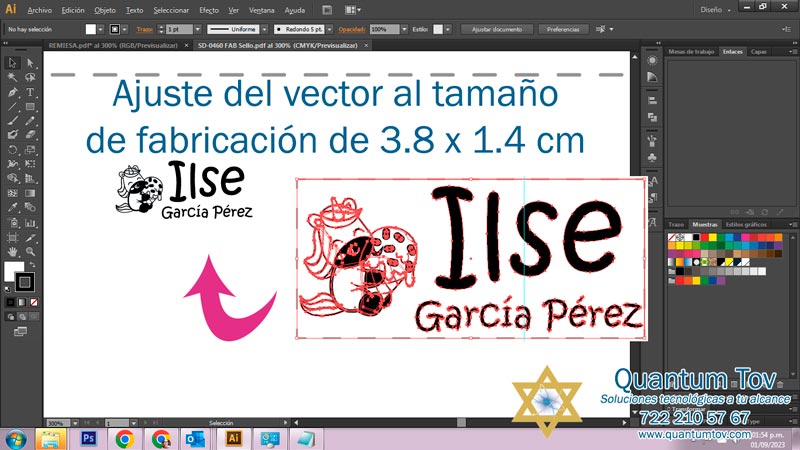Select the Column Graph tool

(30, 223)
